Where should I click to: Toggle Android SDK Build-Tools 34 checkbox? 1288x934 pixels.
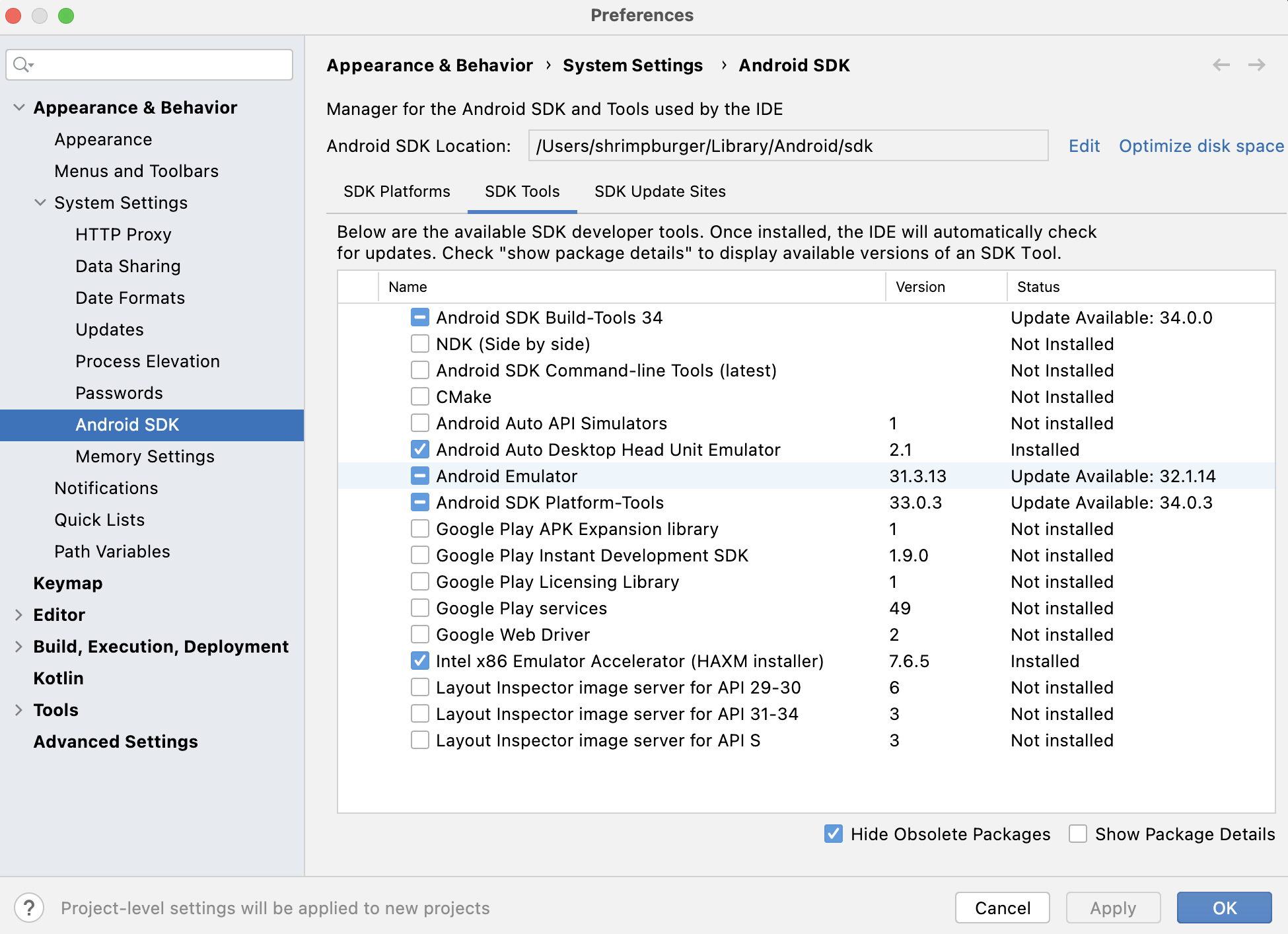pos(420,318)
